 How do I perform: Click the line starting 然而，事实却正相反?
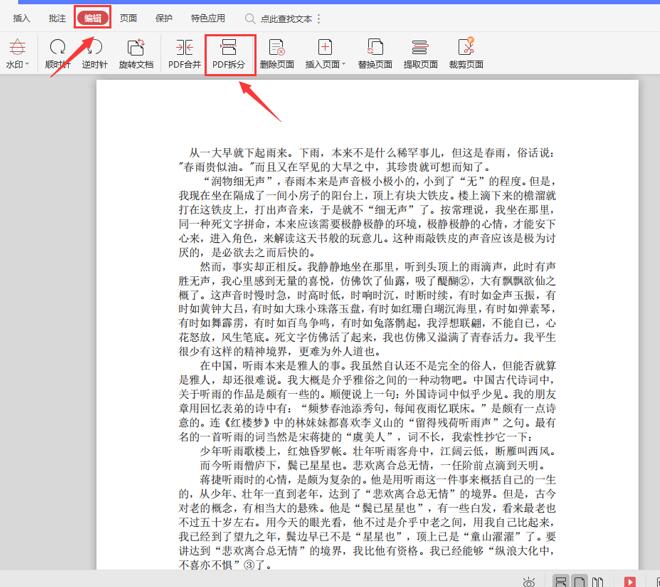point(378,266)
